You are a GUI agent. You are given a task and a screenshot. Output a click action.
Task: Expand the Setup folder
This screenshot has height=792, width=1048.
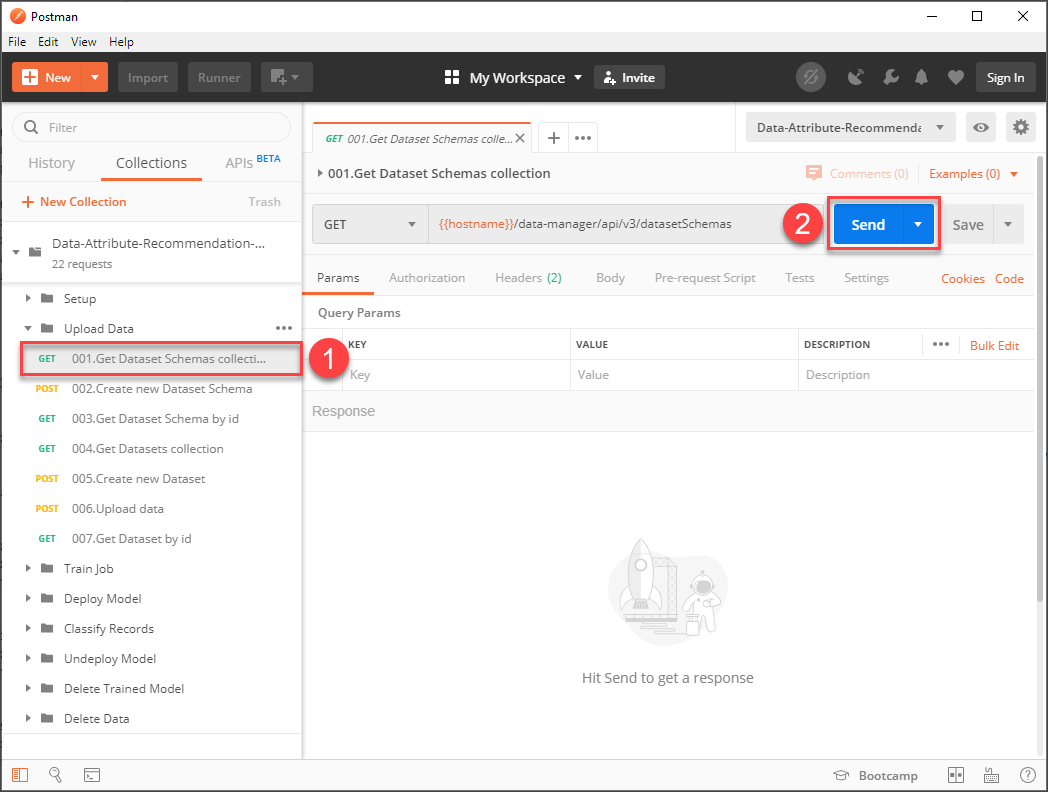(x=28, y=298)
